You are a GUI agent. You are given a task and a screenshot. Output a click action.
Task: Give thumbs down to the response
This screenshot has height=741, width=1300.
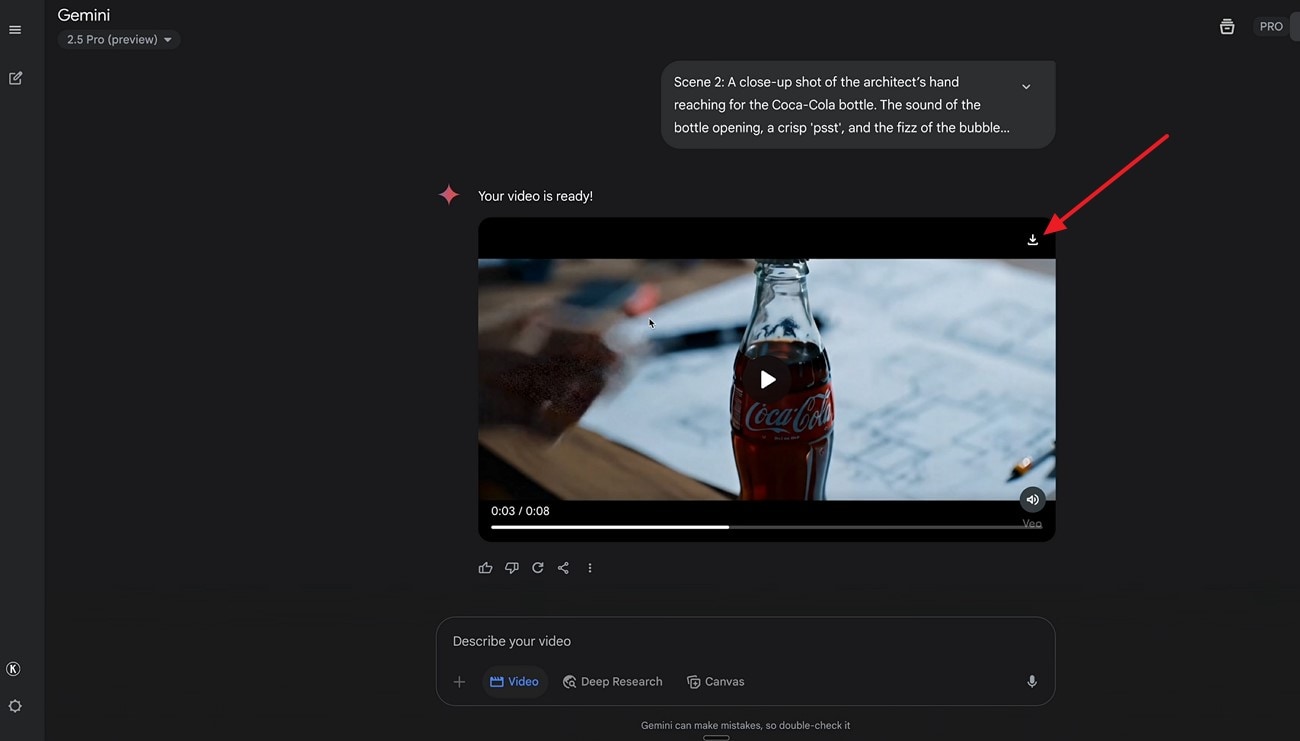[x=512, y=568]
